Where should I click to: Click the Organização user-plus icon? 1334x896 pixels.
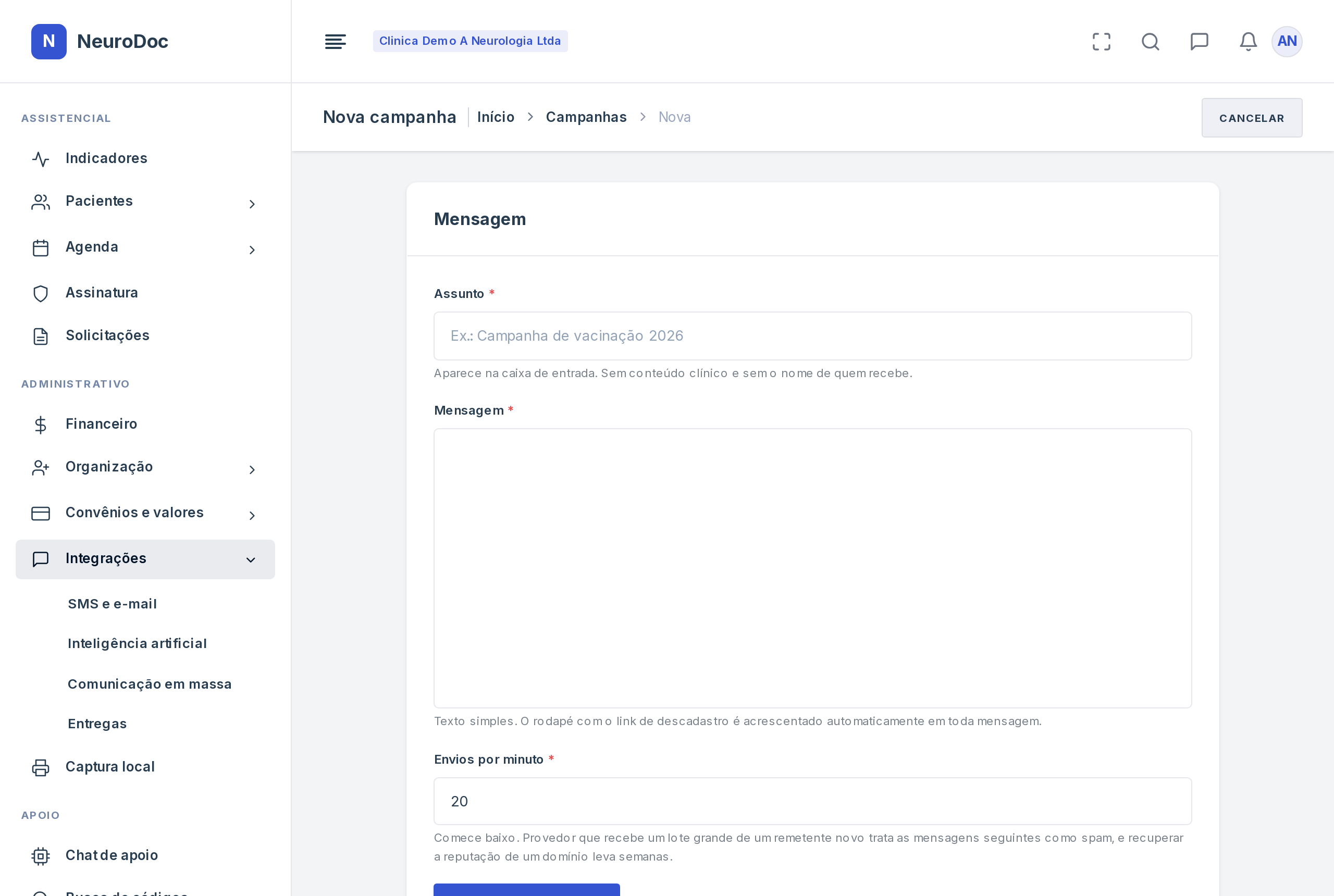pyautogui.click(x=41, y=467)
